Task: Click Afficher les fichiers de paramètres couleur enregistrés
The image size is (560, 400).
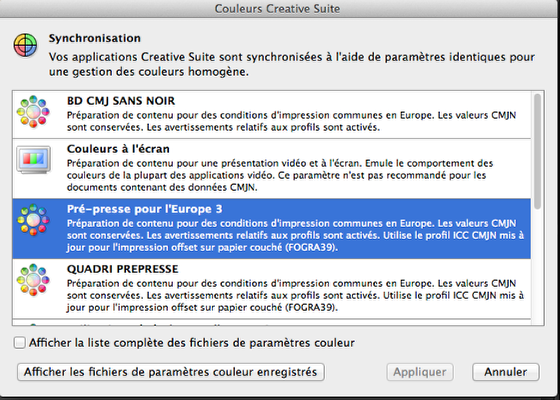Action: tap(171, 372)
